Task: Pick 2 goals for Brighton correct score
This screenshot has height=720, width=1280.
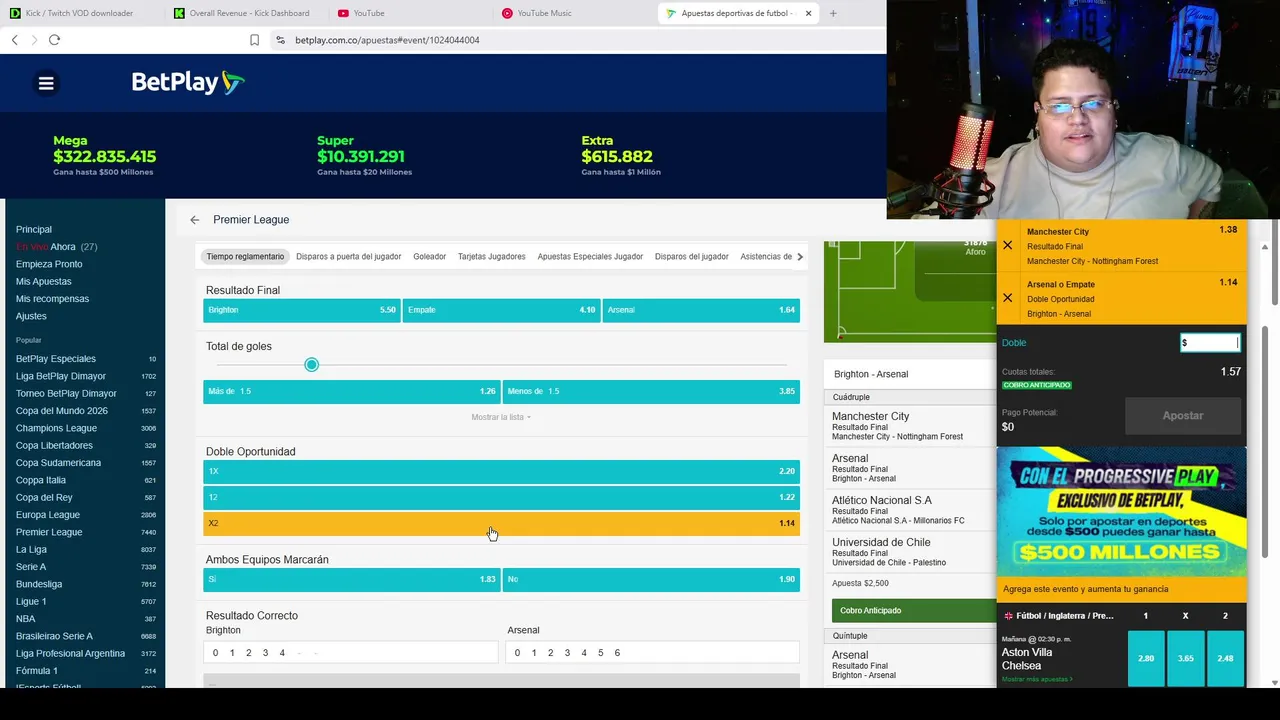Action: pyautogui.click(x=249, y=653)
